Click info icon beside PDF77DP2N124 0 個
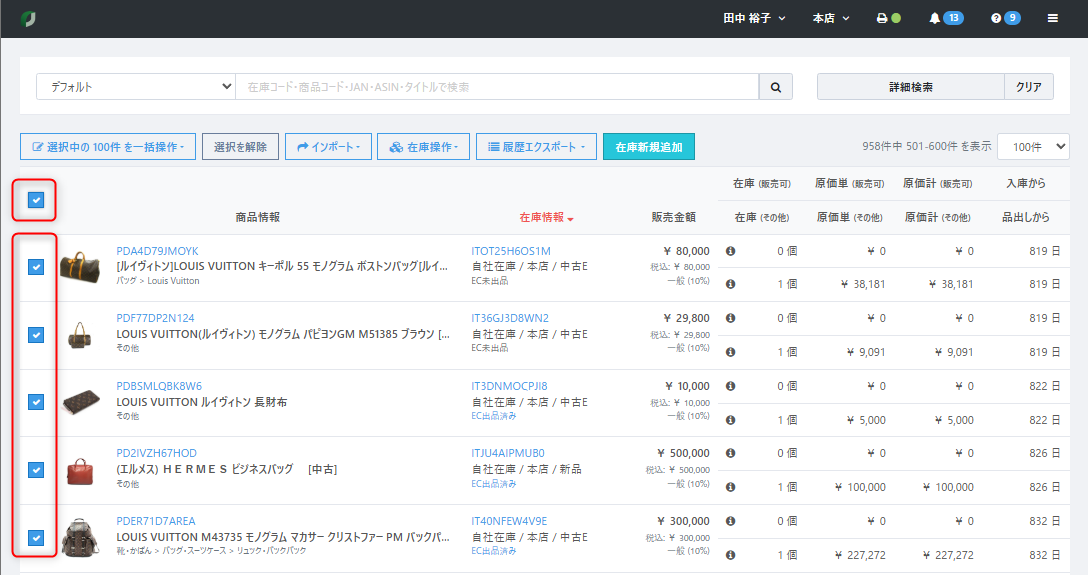 coord(730,318)
